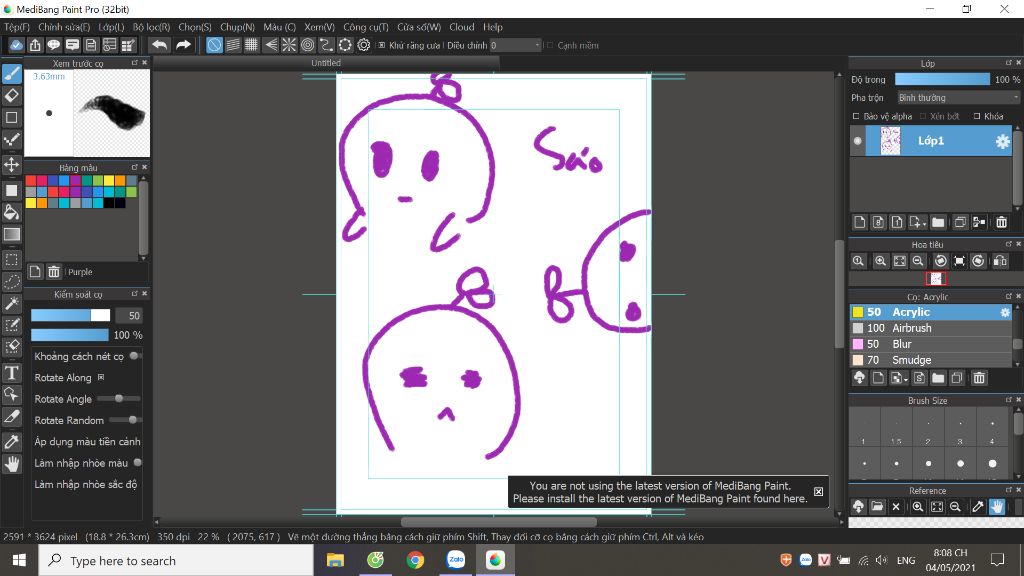
Task: Enable the concentric circle snap guide
Action: [308, 45]
